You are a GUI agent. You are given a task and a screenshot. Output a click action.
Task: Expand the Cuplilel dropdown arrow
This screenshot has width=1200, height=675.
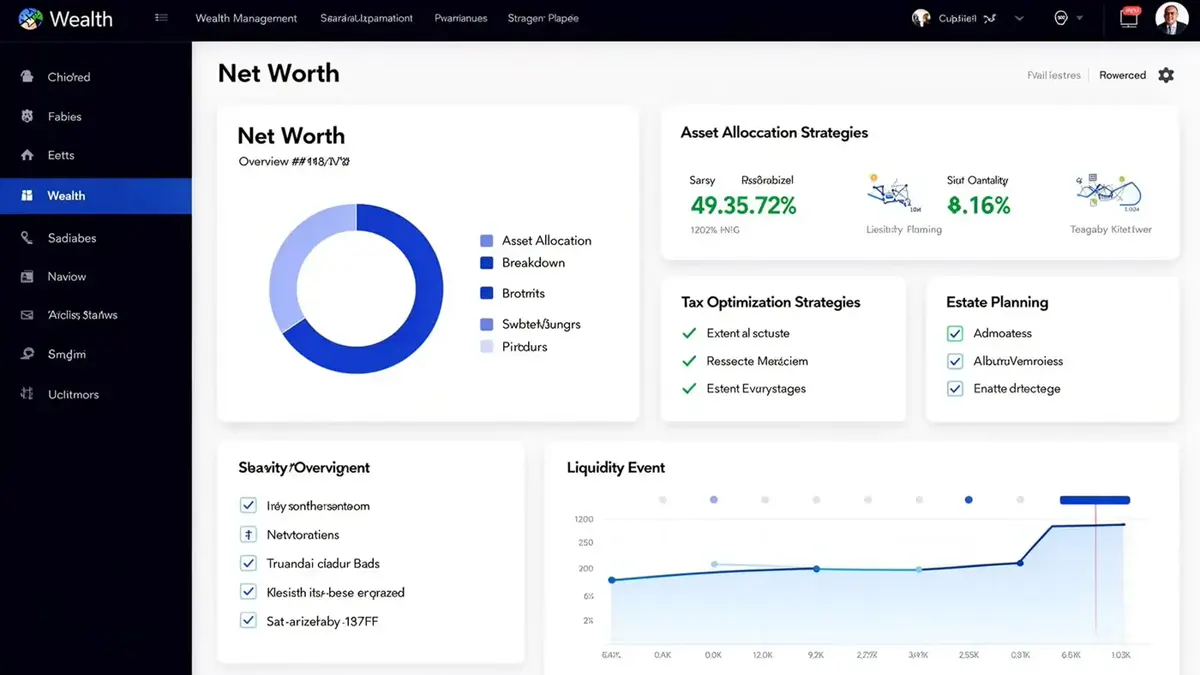pyautogui.click(x=1018, y=19)
